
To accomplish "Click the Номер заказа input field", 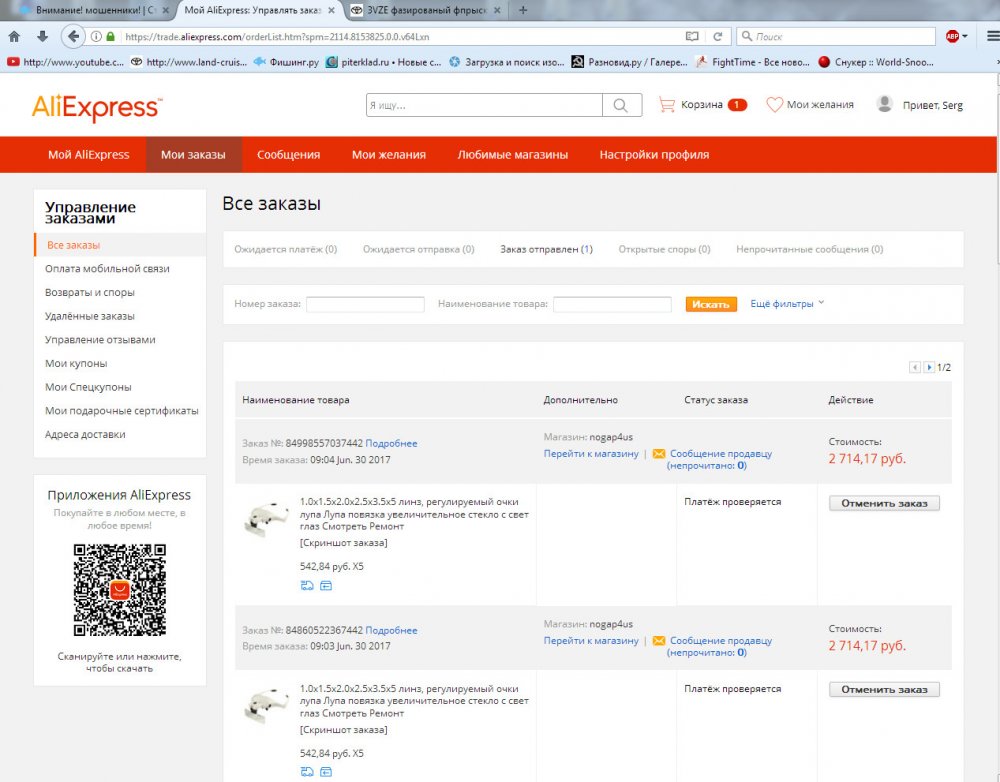I will point(365,304).
